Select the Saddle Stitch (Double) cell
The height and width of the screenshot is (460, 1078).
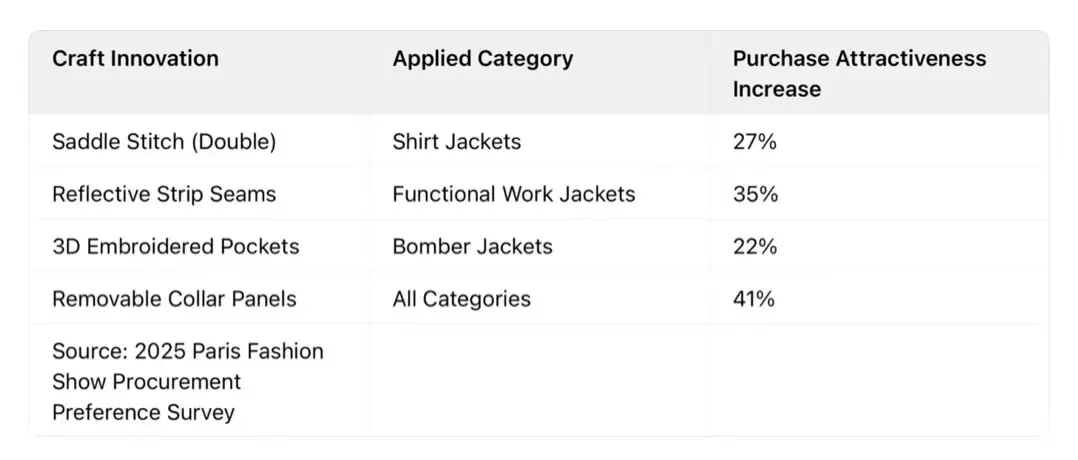tap(164, 142)
